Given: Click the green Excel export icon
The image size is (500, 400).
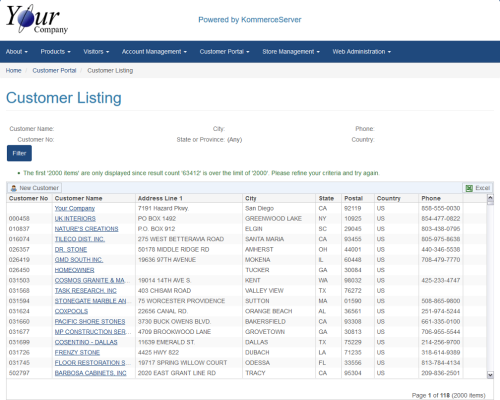Looking at the screenshot, I should click(469, 188).
